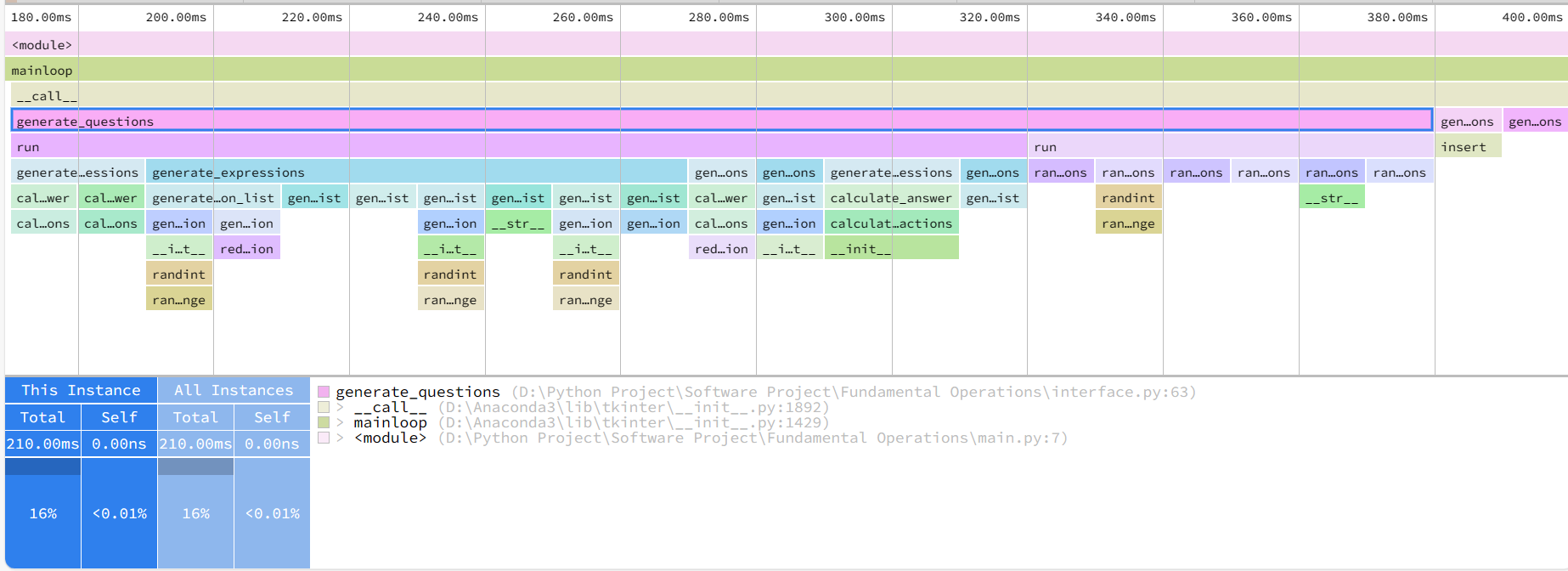This screenshot has height=571, width=1568.
Task: Click the main.py:7 file path
Action: click(x=753, y=438)
